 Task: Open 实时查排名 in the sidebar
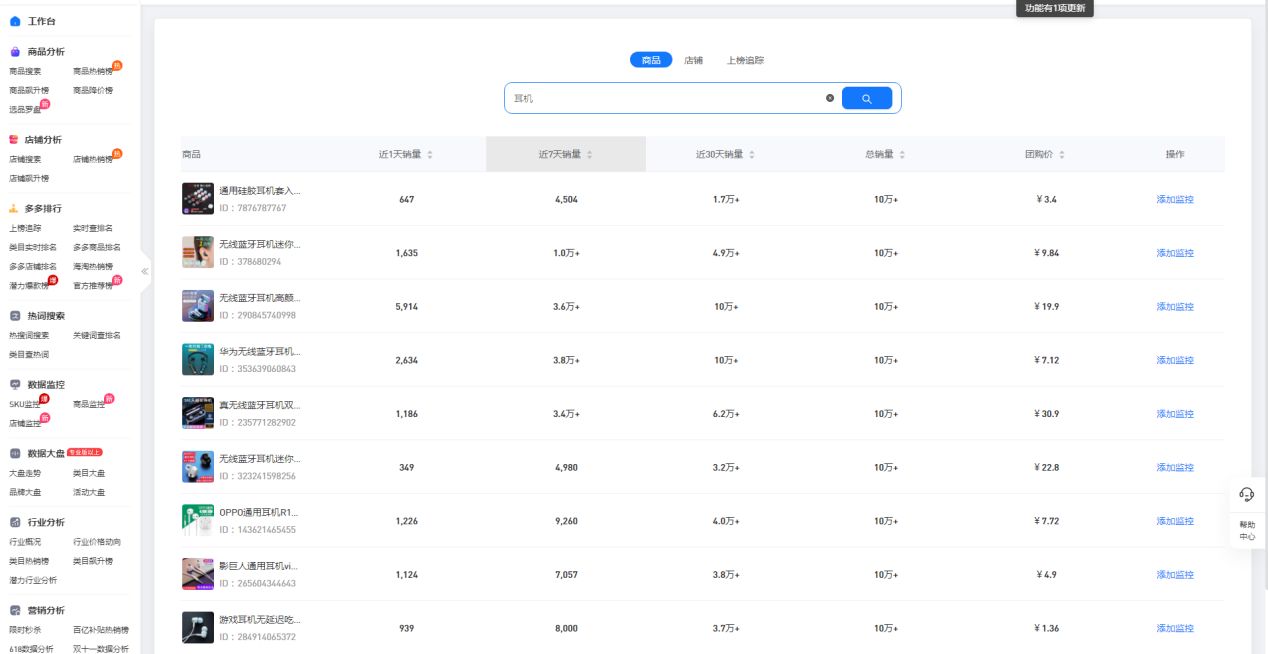coord(93,228)
